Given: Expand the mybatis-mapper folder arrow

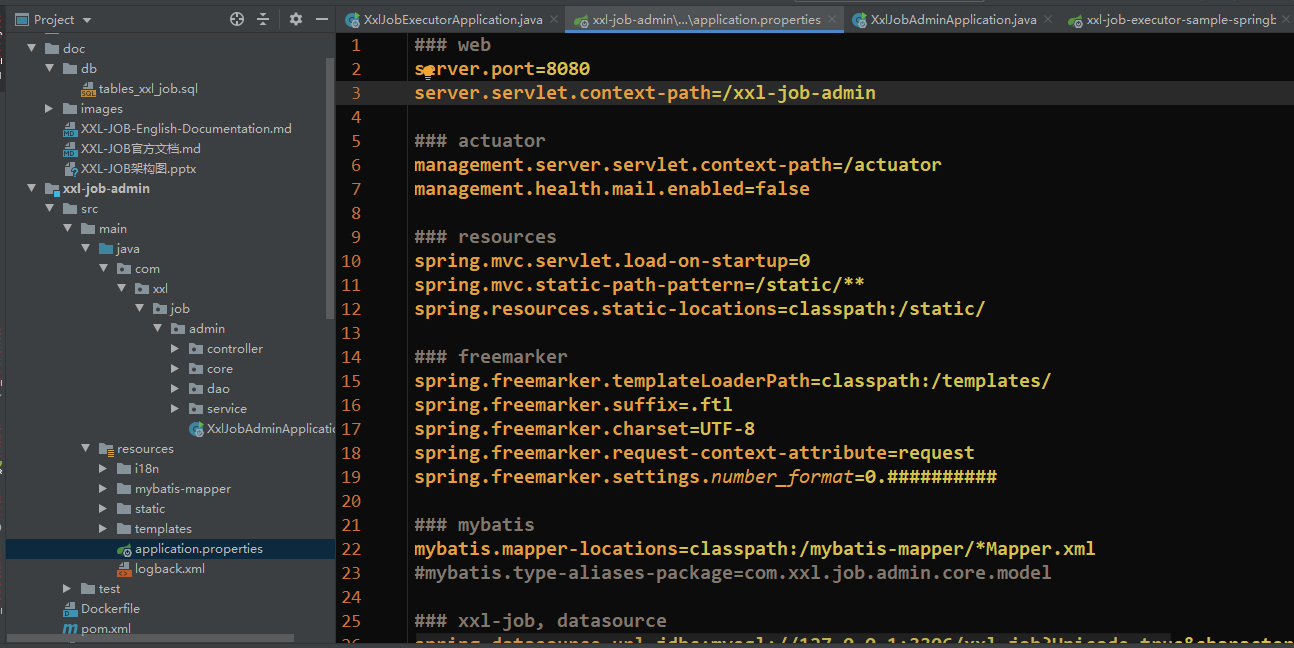Looking at the screenshot, I should point(103,489).
